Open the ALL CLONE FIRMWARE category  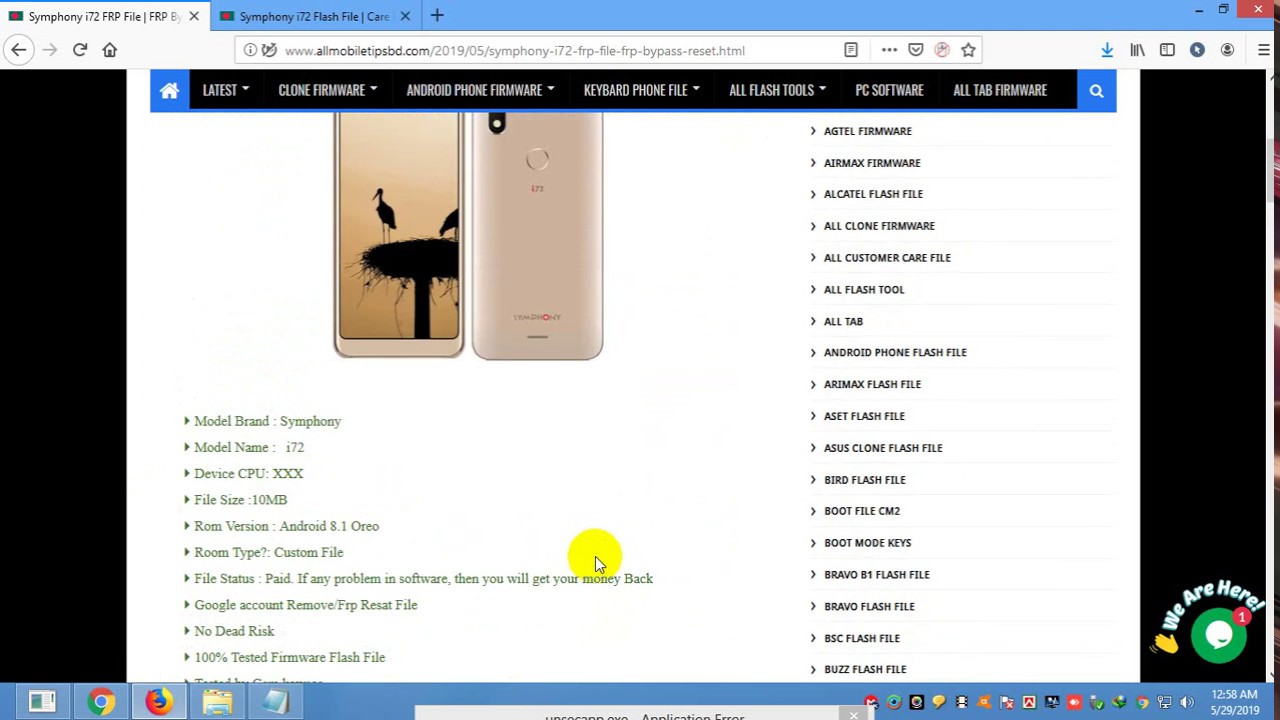click(879, 226)
